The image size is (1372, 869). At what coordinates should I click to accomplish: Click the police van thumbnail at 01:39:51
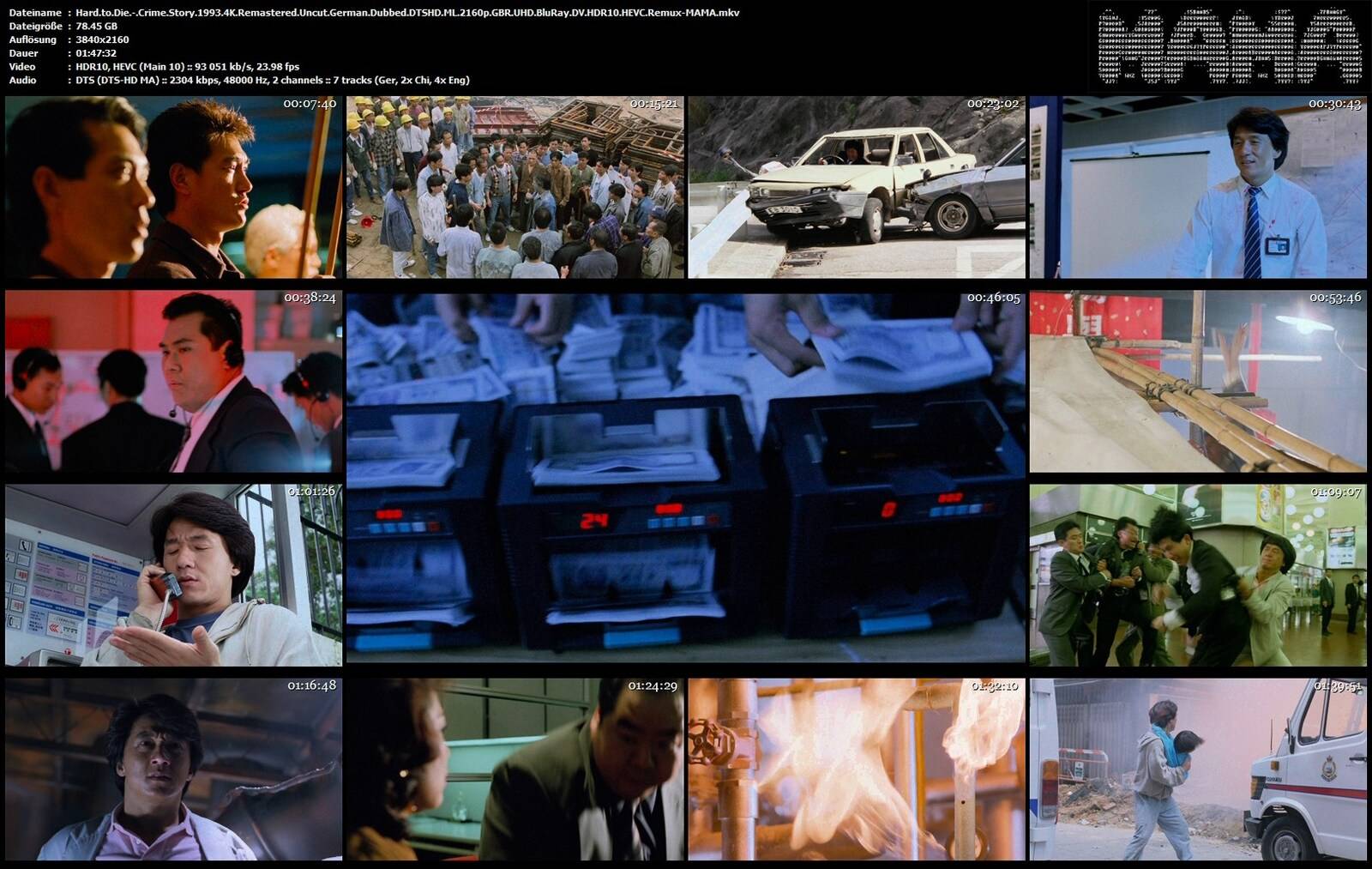click(x=1198, y=769)
